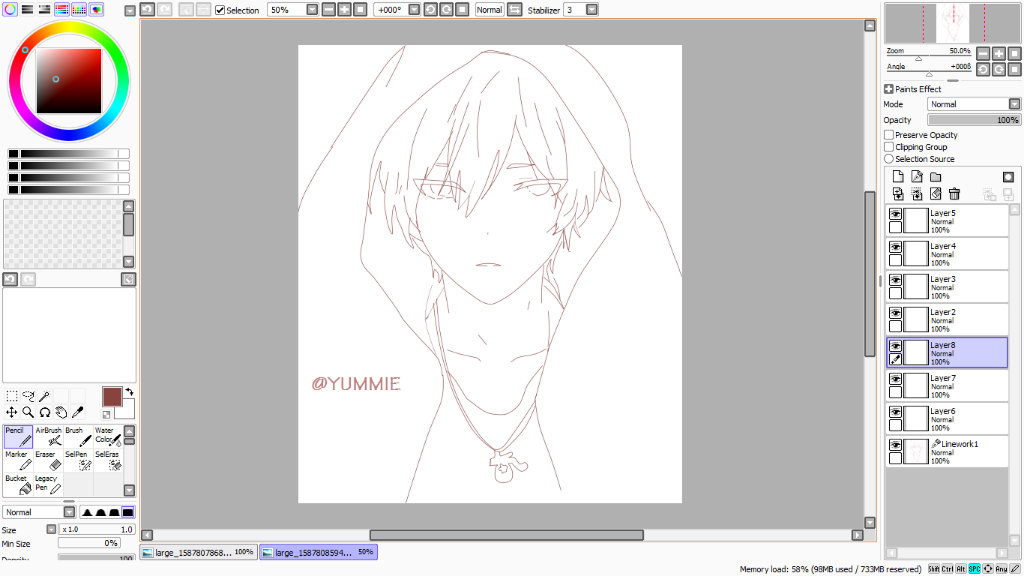Click the foreground brown color swatch

coord(112,397)
